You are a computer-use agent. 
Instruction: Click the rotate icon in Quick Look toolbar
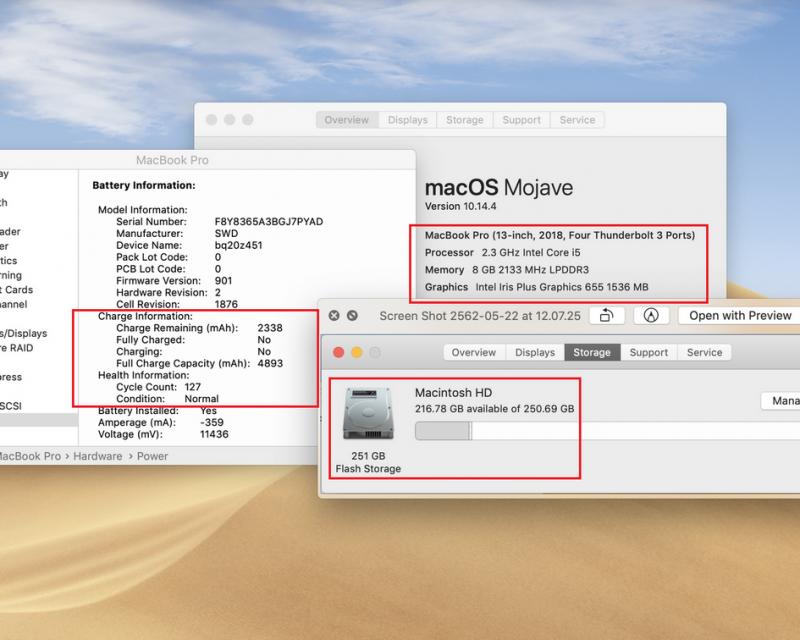click(606, 316)
